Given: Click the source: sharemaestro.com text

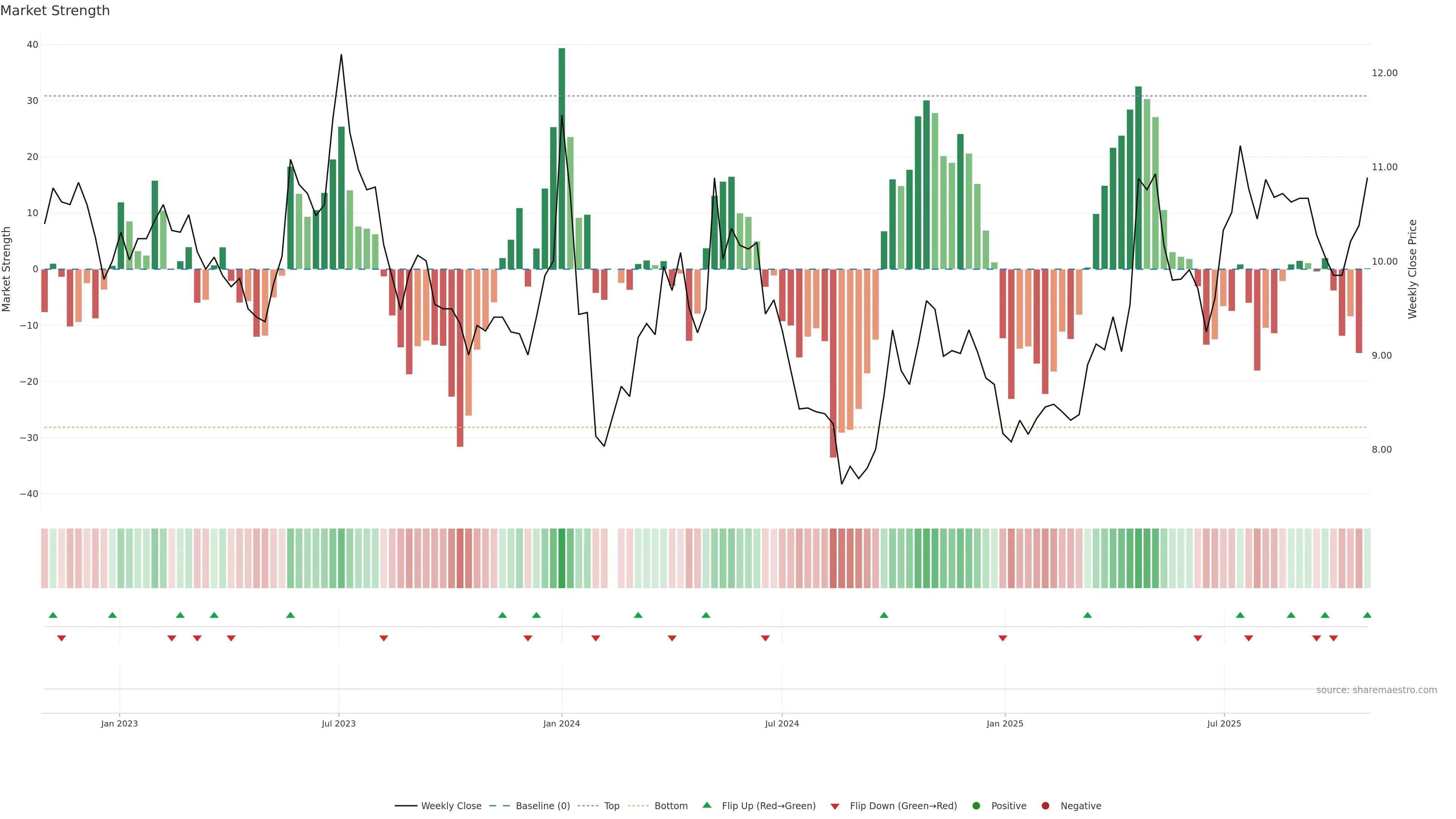Looking at the screenshot, I should click(x=1376, y=690).
